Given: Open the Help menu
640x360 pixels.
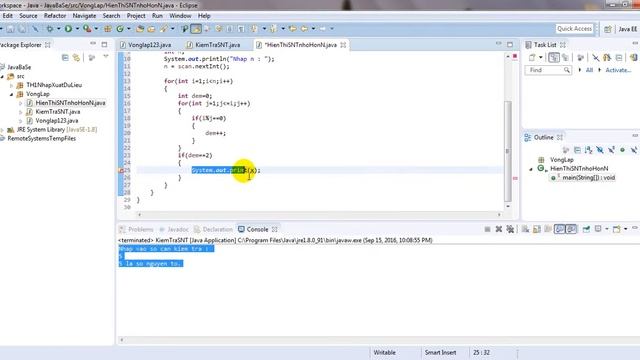Looking at the screenshot, I should click(204, 16).
